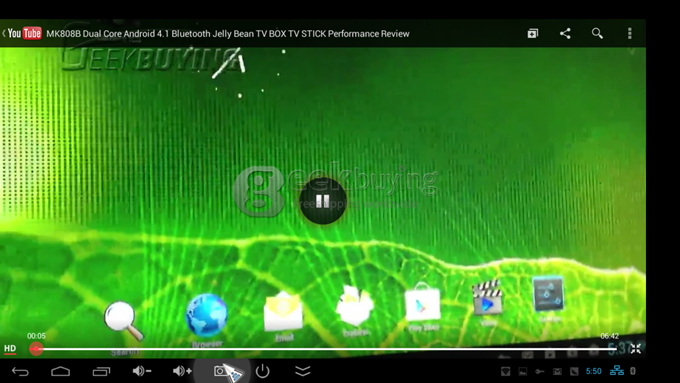Click the 00:05 elapsed time
Image resolution: width=680 pixels, height=383 pixels.
click(x=36, y=336)
